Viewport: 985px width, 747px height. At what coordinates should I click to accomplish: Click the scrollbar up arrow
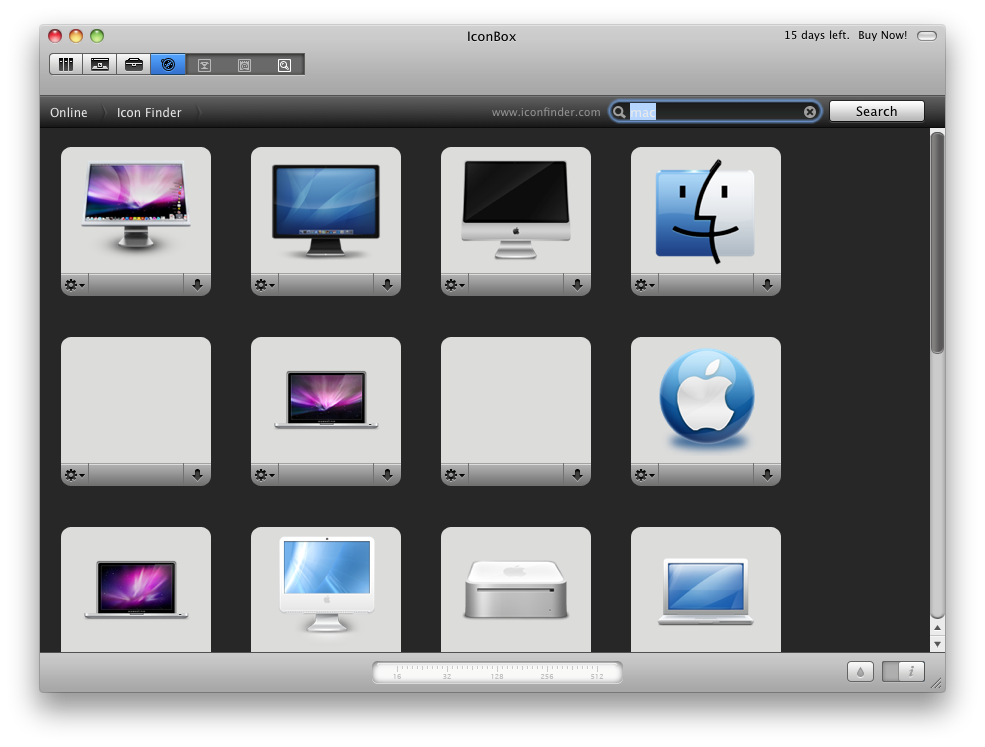pyautogui.click(x=937, y=628)
